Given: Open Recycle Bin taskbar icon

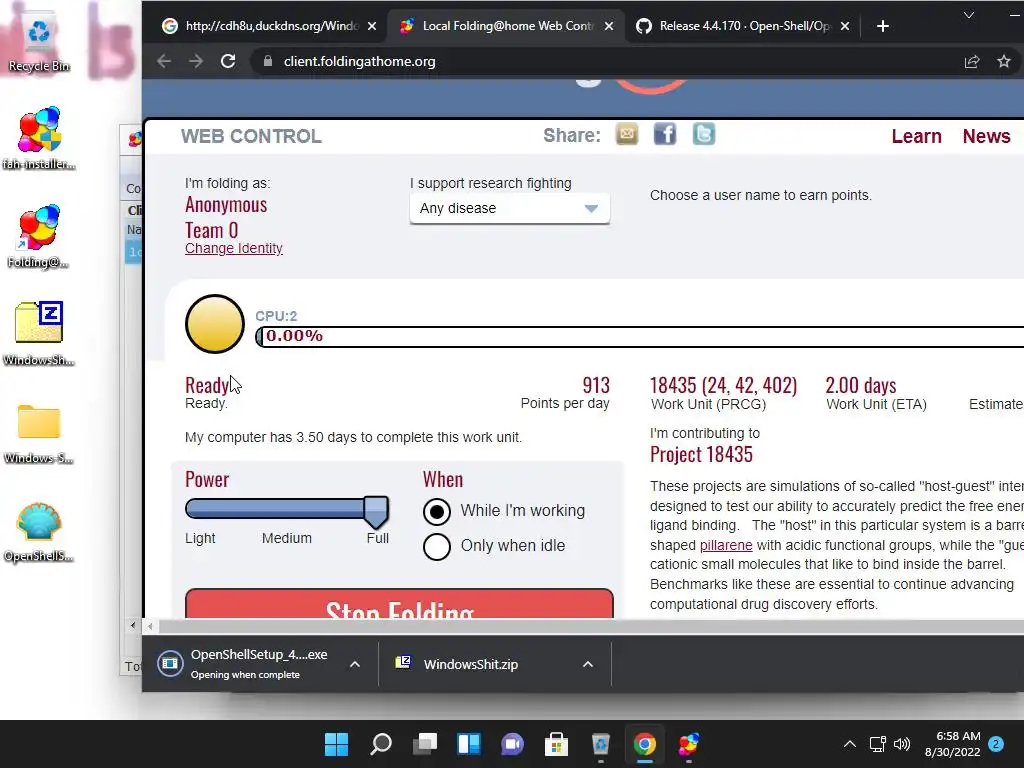Looking at the screenshot, I should tap(600, 744).
